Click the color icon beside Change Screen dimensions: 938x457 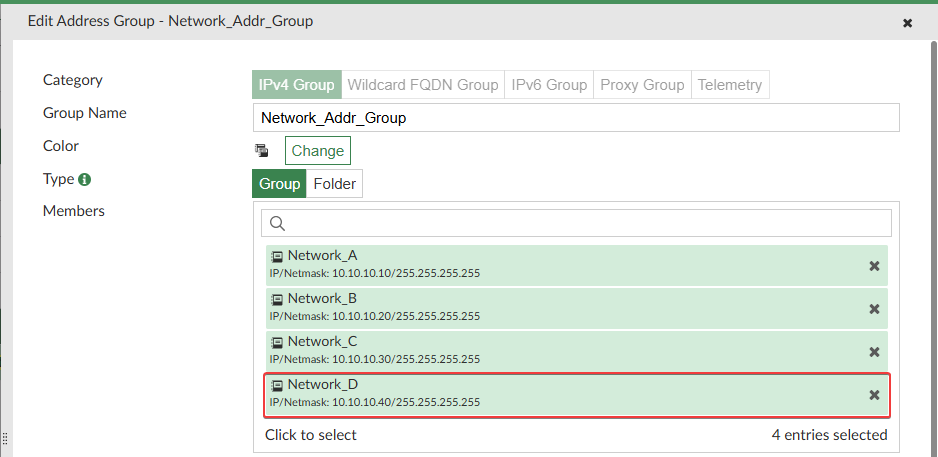[x=261, y=150]
